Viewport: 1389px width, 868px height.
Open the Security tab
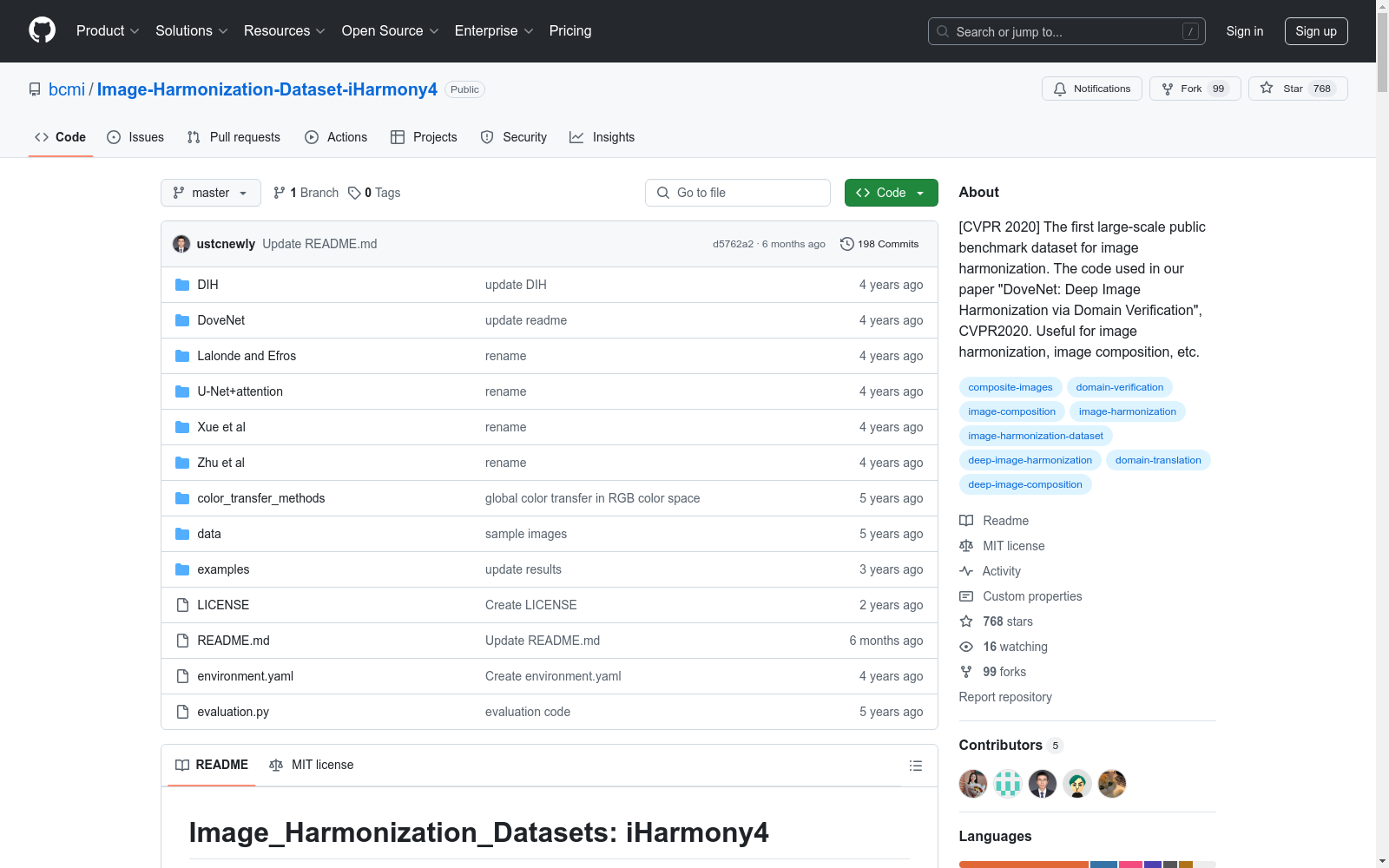[x=514, y=137]
